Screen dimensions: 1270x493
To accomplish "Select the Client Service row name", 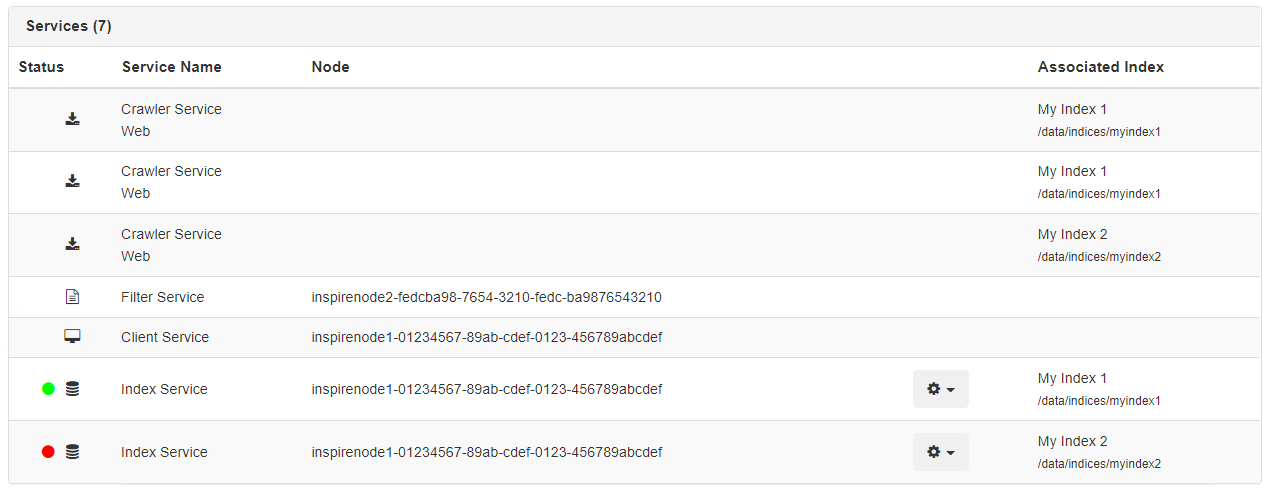I will [x=165, y=337].
